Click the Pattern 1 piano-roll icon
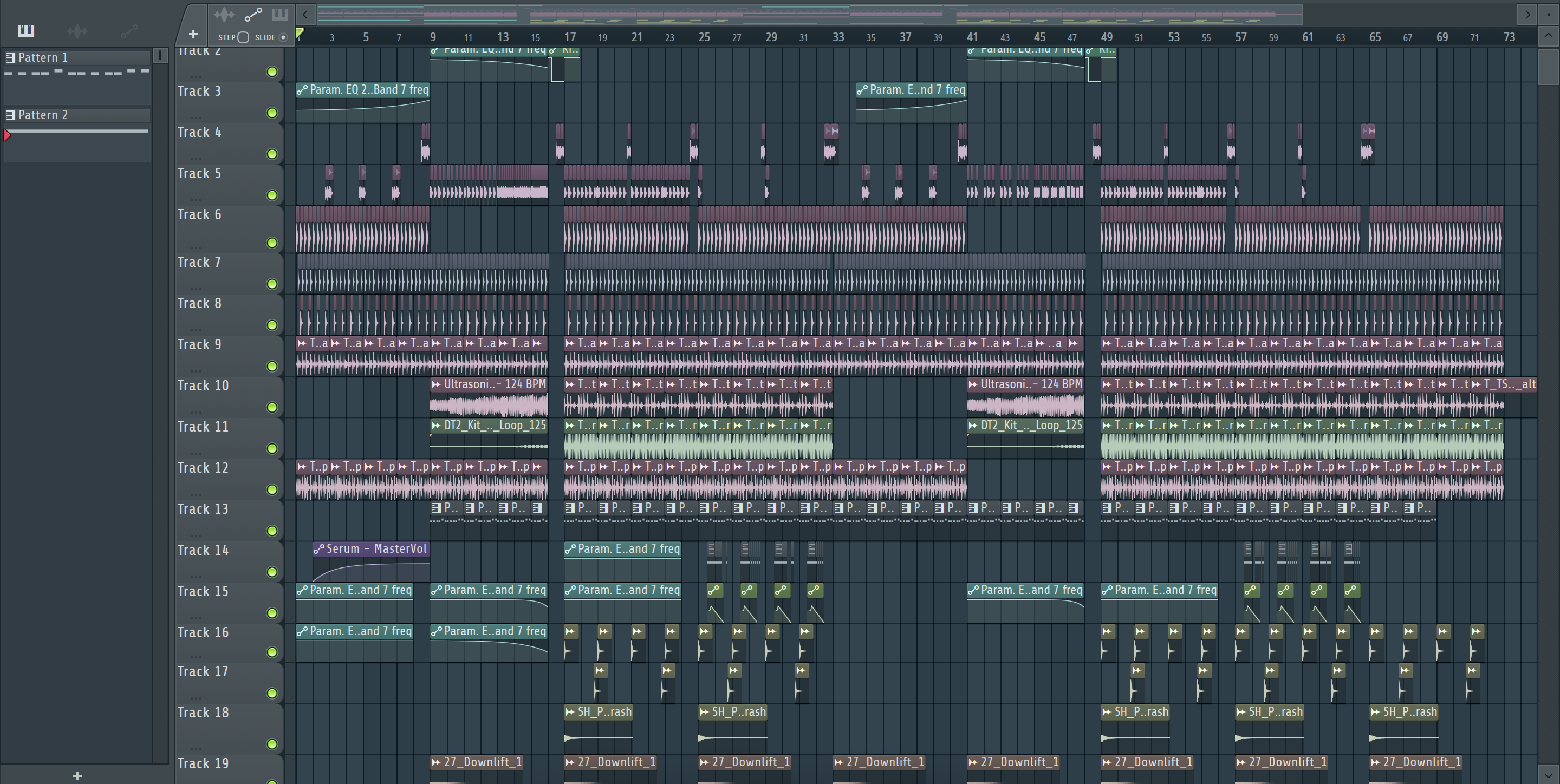This screenshot has width=1560, height=784. (10, 57)
